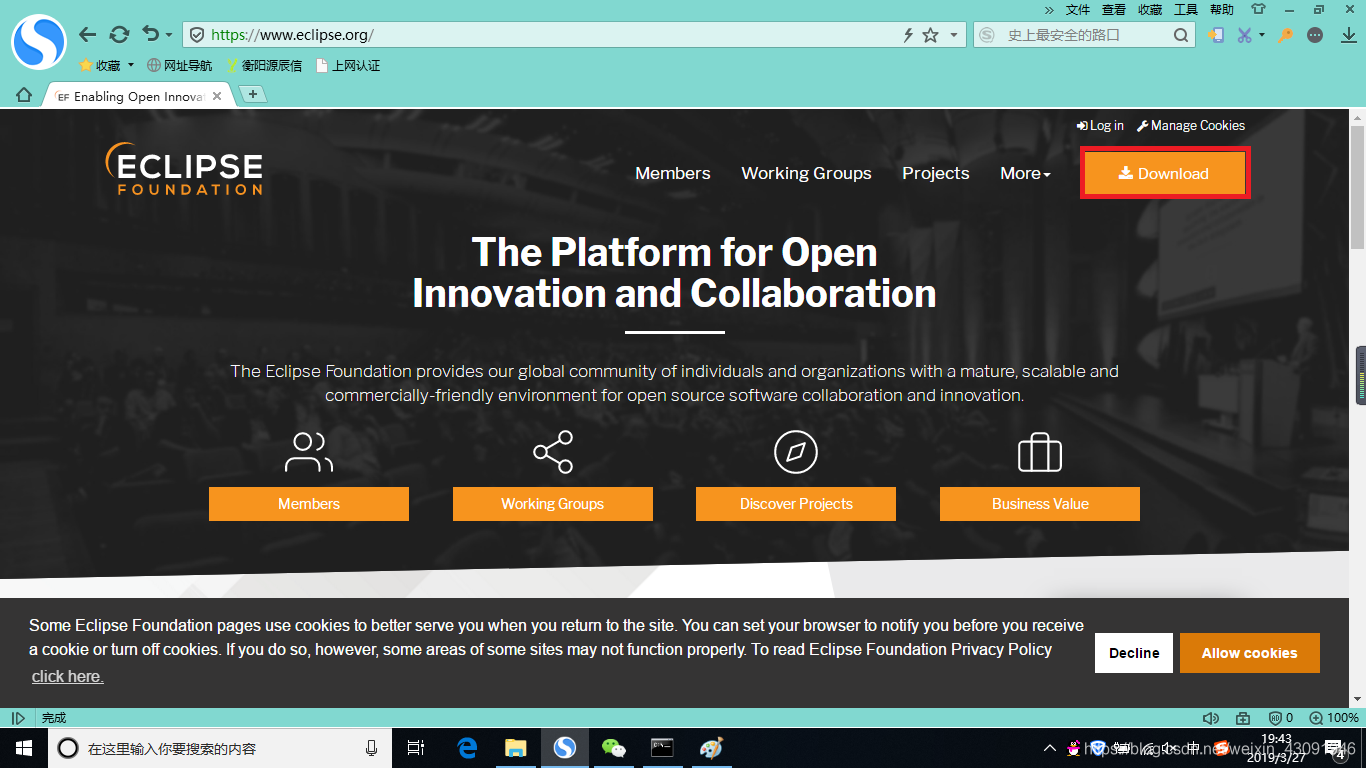Open the 上网认证 bookmark

point(348,66)
